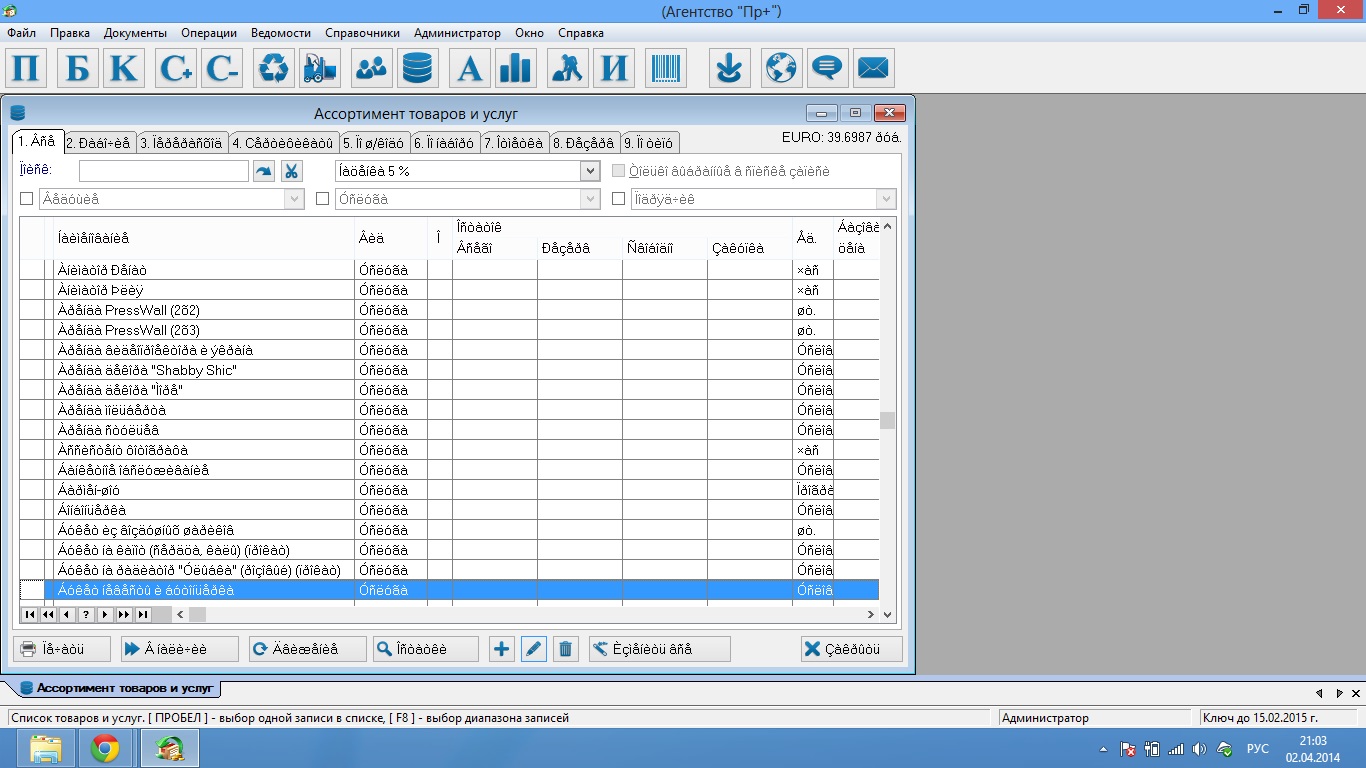The height and width of the screenshot is (768, 1366).
Task: Click the button with the magnifier icon
Action: click(x=425, y=649)
